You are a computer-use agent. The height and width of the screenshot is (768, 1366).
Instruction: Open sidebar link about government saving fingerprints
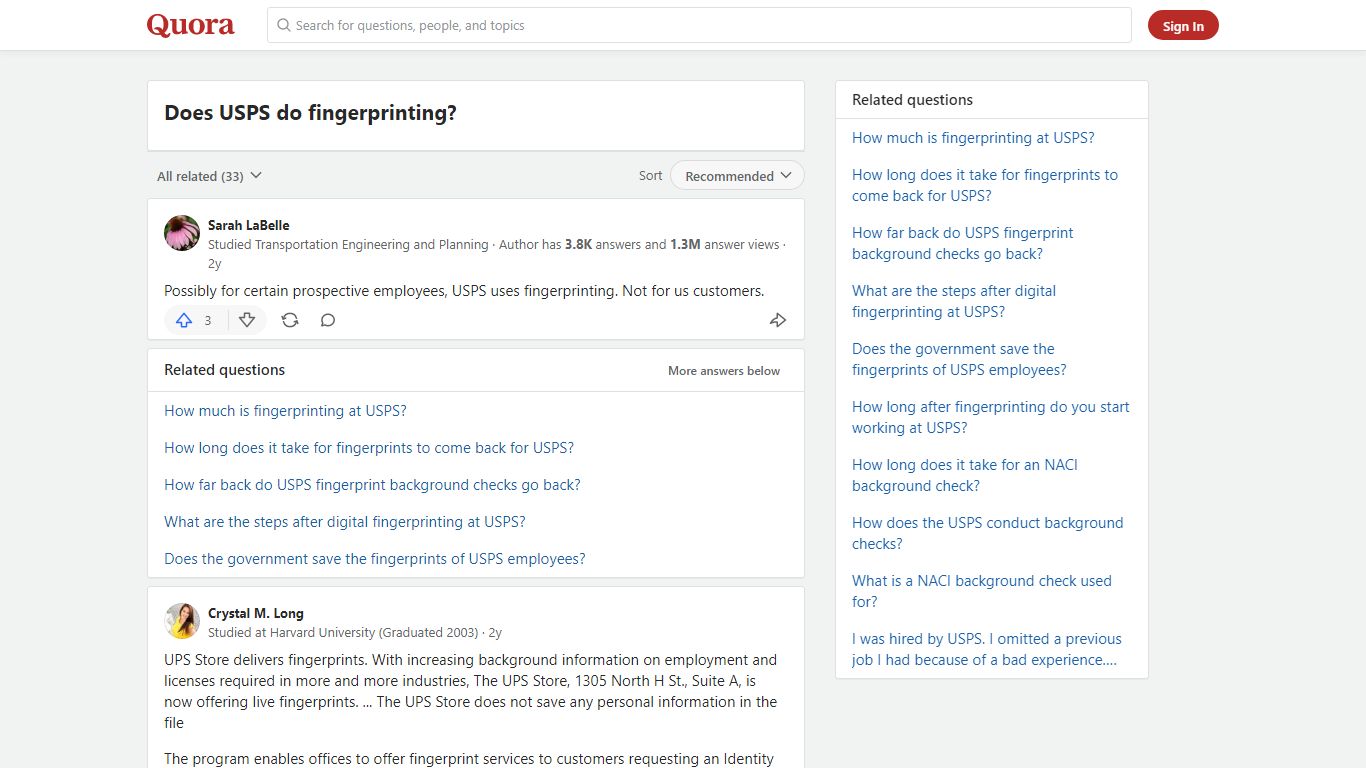point(959,359)
